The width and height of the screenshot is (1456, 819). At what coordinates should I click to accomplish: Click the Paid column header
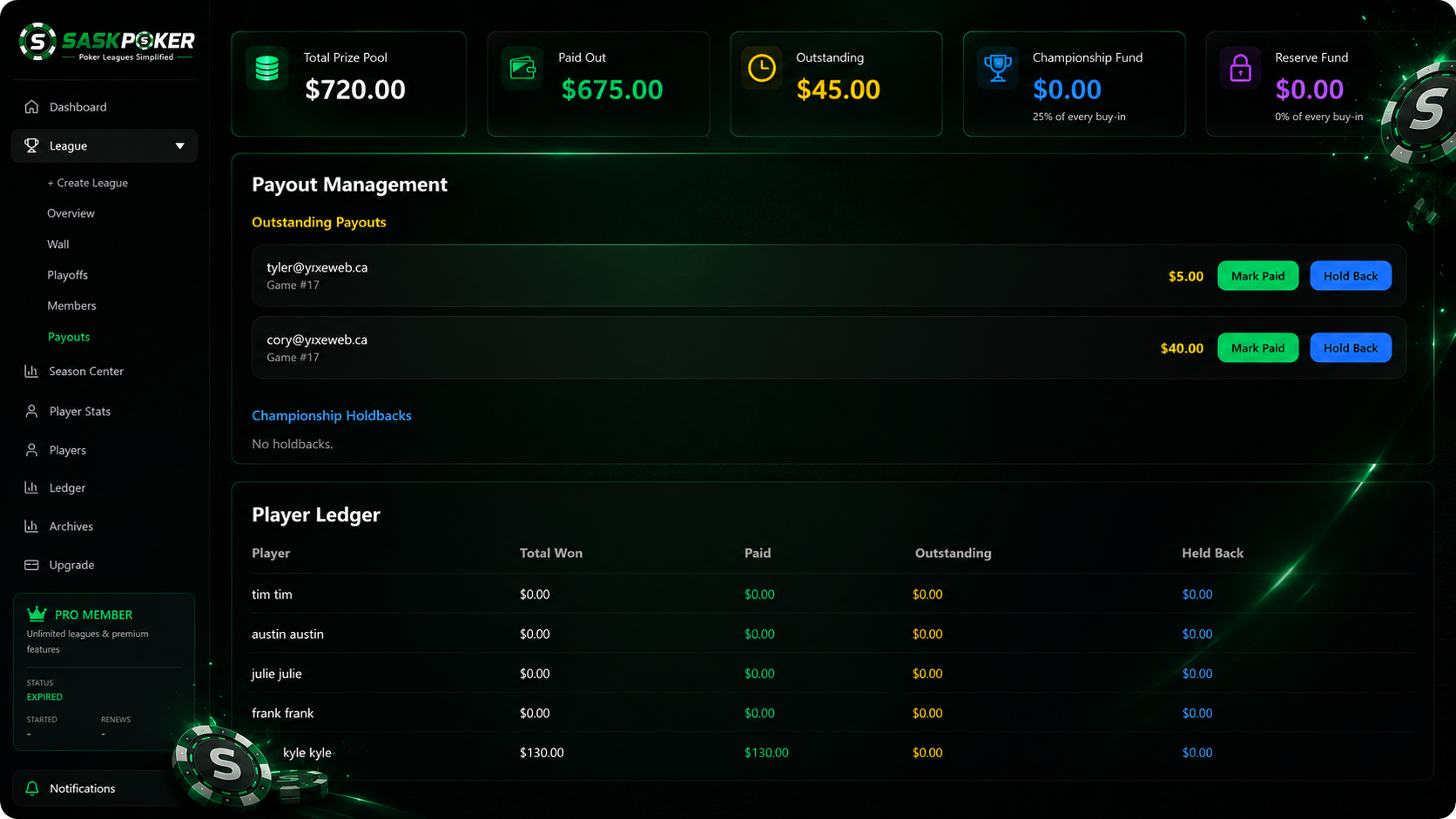758,554
